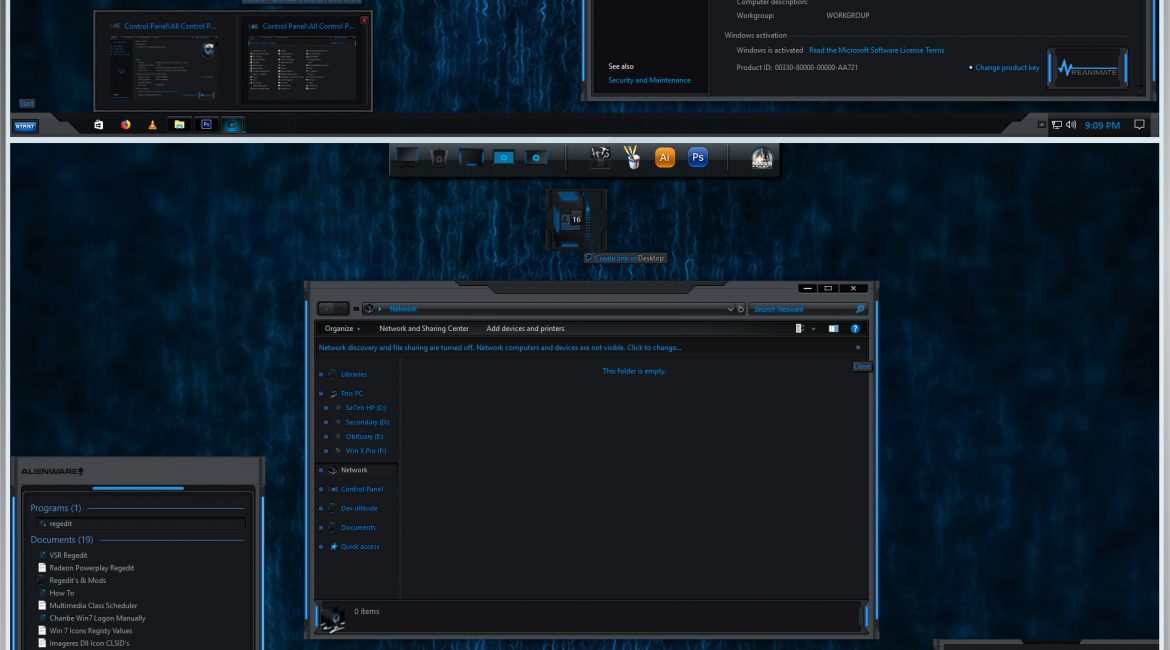Refresh the Network folder

[740, 308]
